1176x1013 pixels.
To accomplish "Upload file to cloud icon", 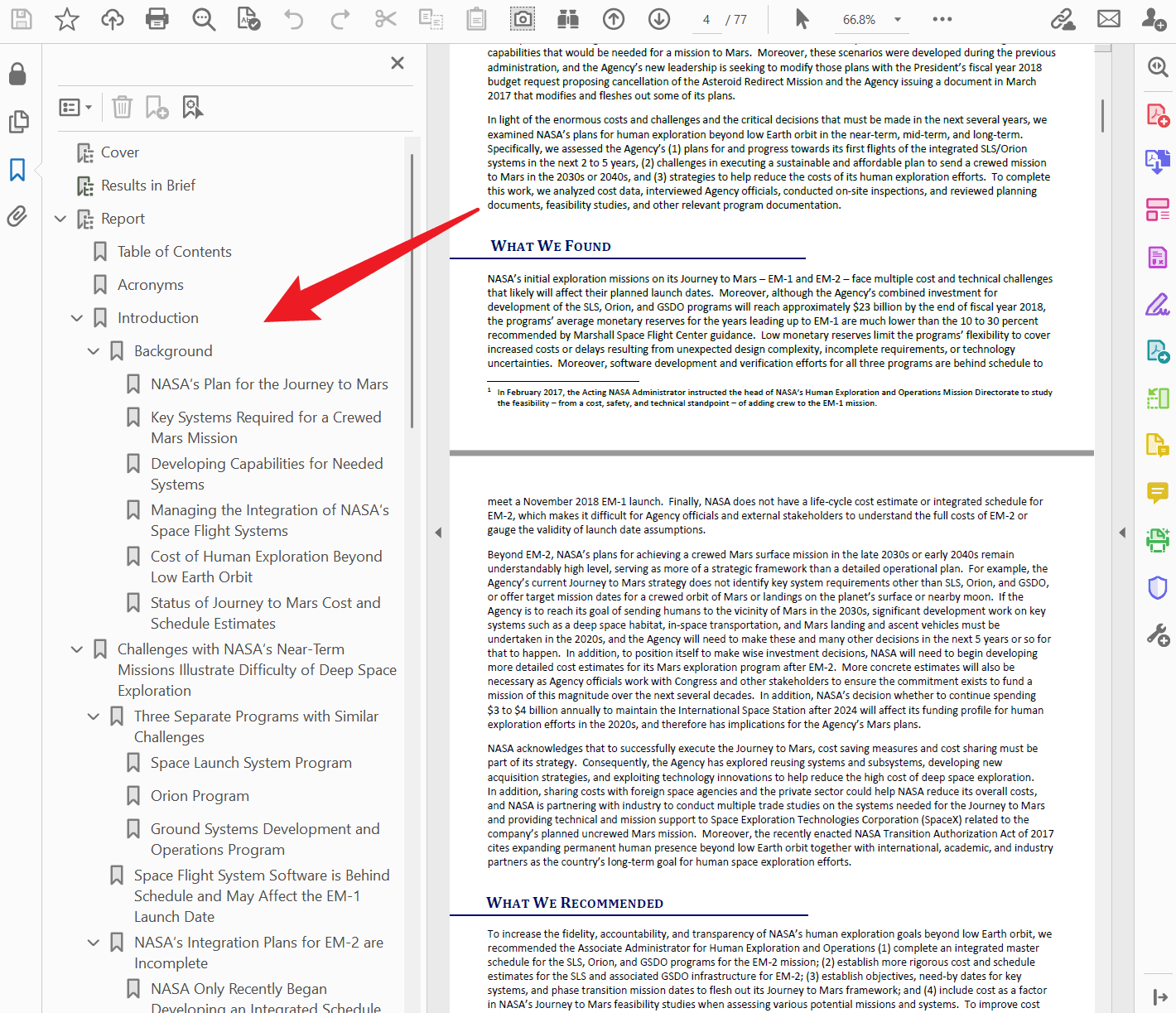I will 113,19.
